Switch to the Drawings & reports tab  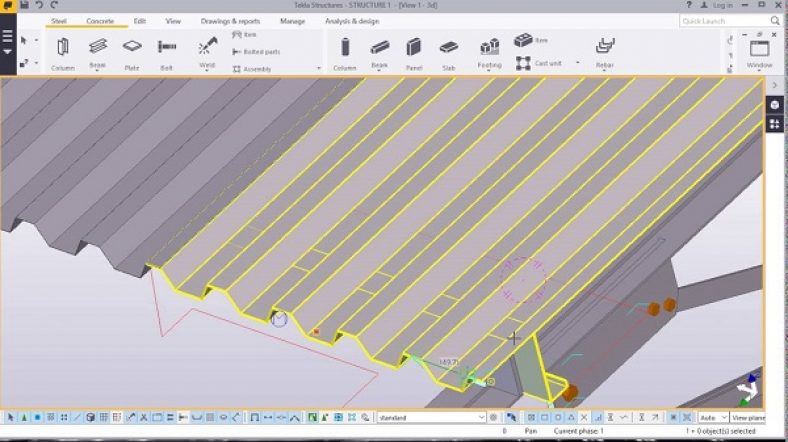[x=230, y=20]
